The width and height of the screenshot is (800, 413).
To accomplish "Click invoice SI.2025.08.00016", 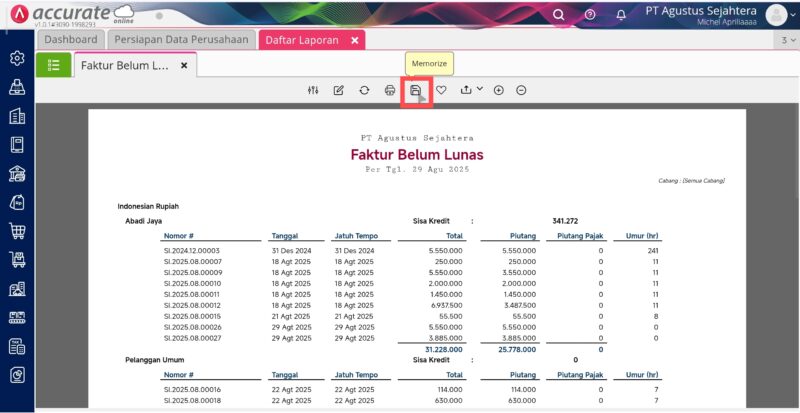I will 193,390.
